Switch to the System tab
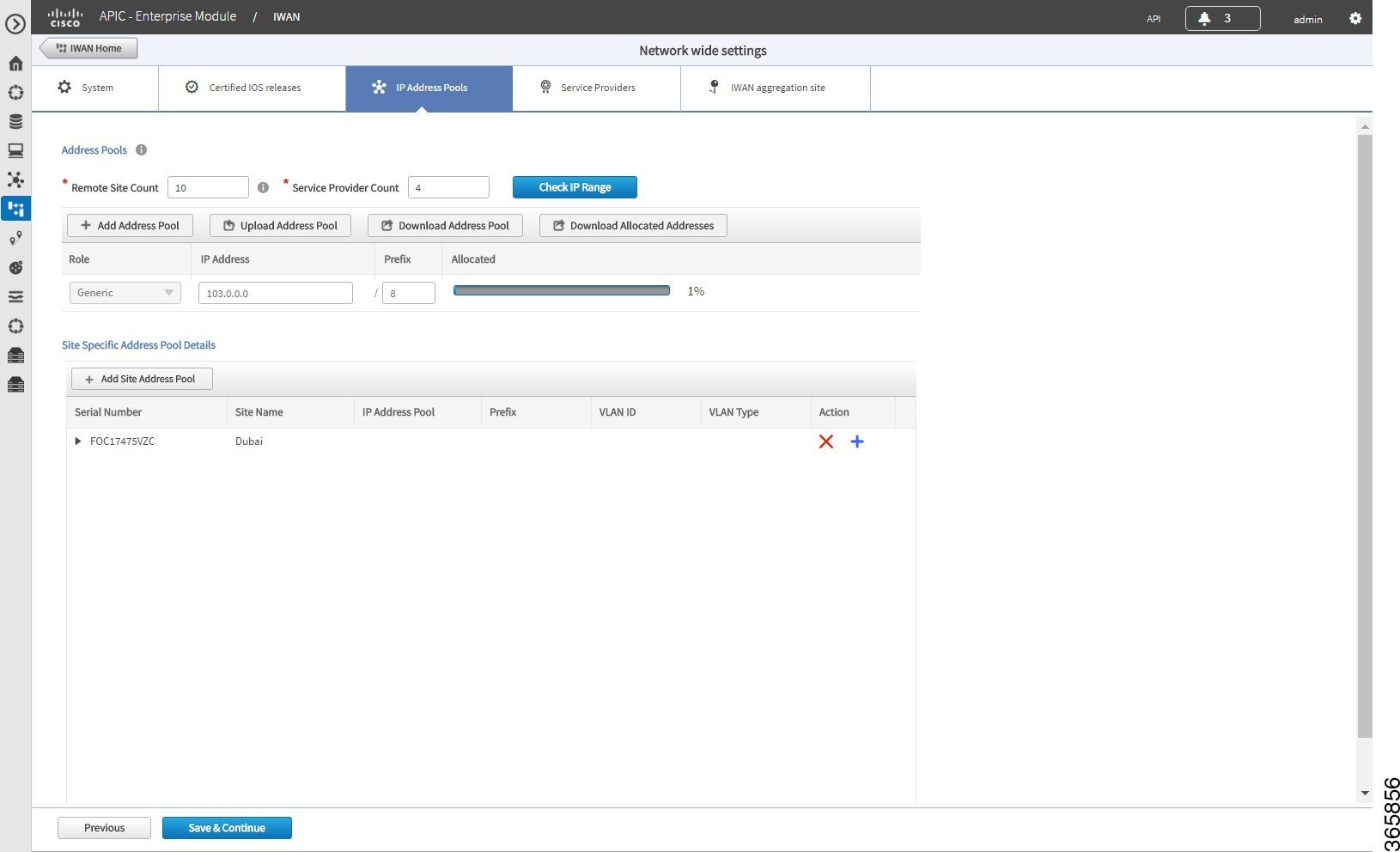The width and height of the screenshot is (1400, 852). point(94,88)
